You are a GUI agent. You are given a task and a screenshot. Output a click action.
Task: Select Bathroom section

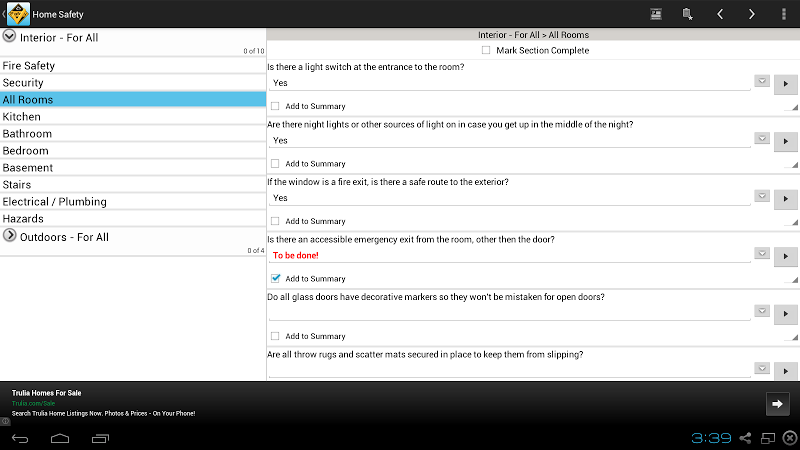(133, 134)
